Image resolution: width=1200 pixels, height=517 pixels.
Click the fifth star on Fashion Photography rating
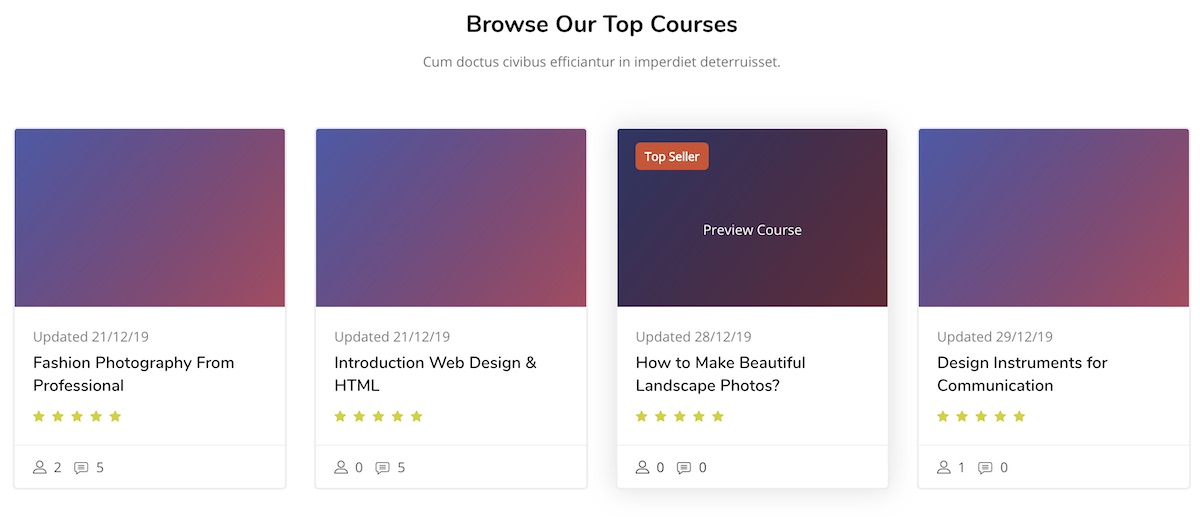pyautogui.click(x=115, y=416)
